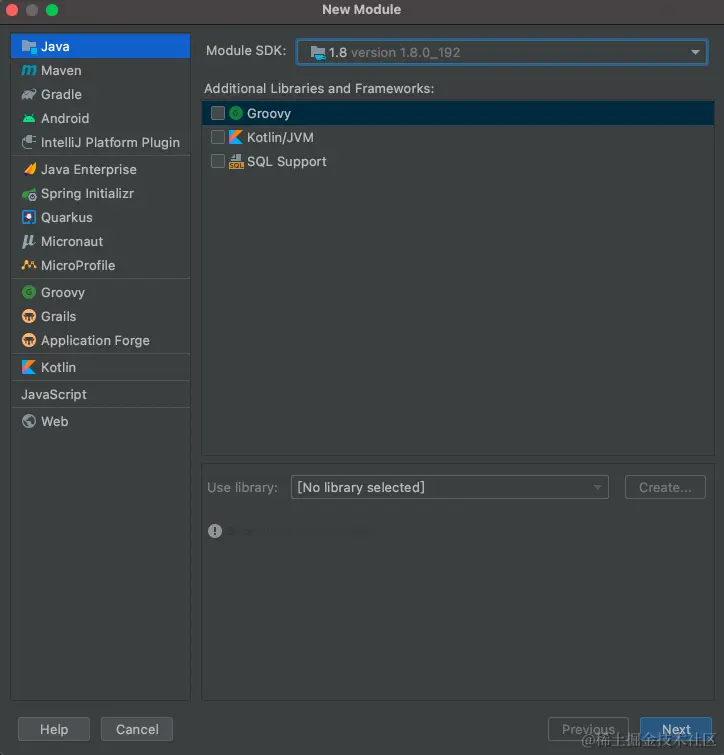Select the 'Groovy' row in frameworks list
The image size is (724, 755).
pos(458,113)
